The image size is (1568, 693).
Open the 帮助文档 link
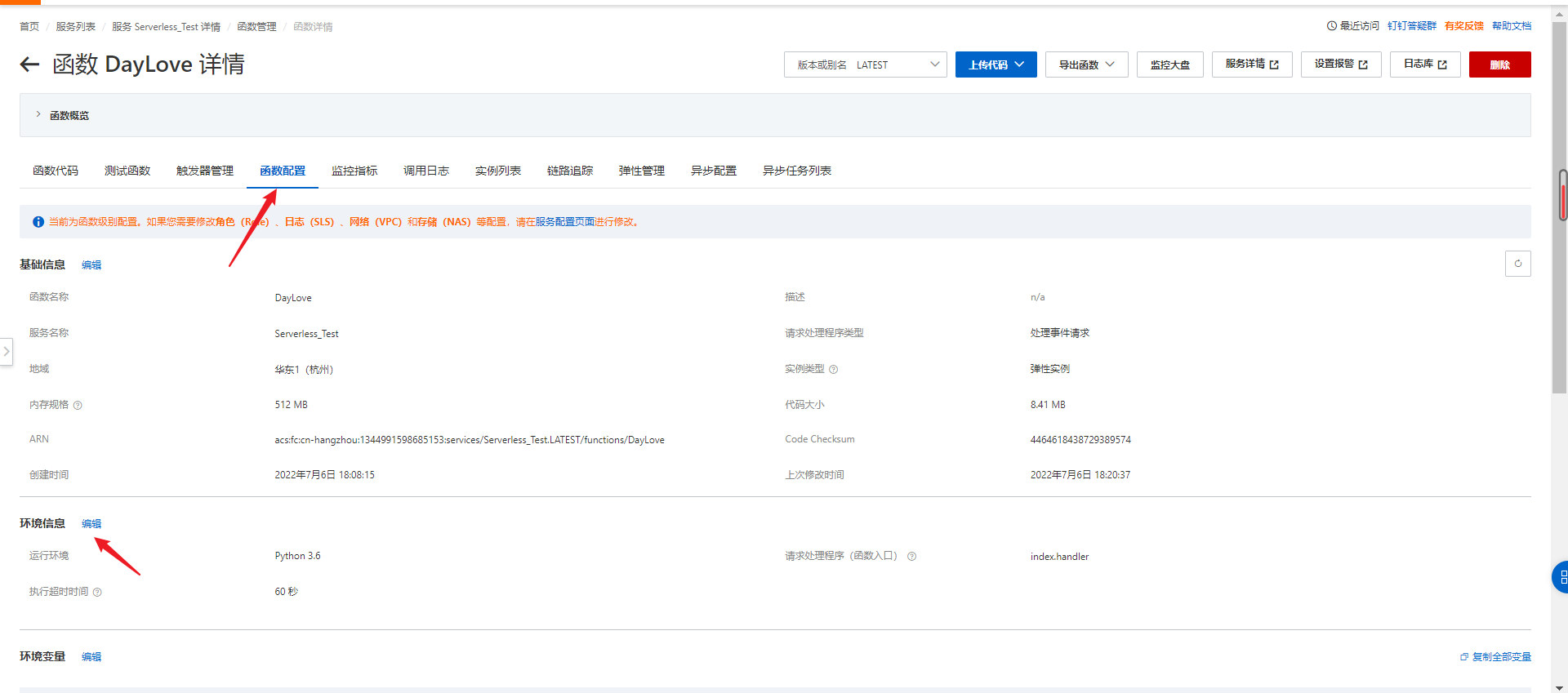[1512, 26]
